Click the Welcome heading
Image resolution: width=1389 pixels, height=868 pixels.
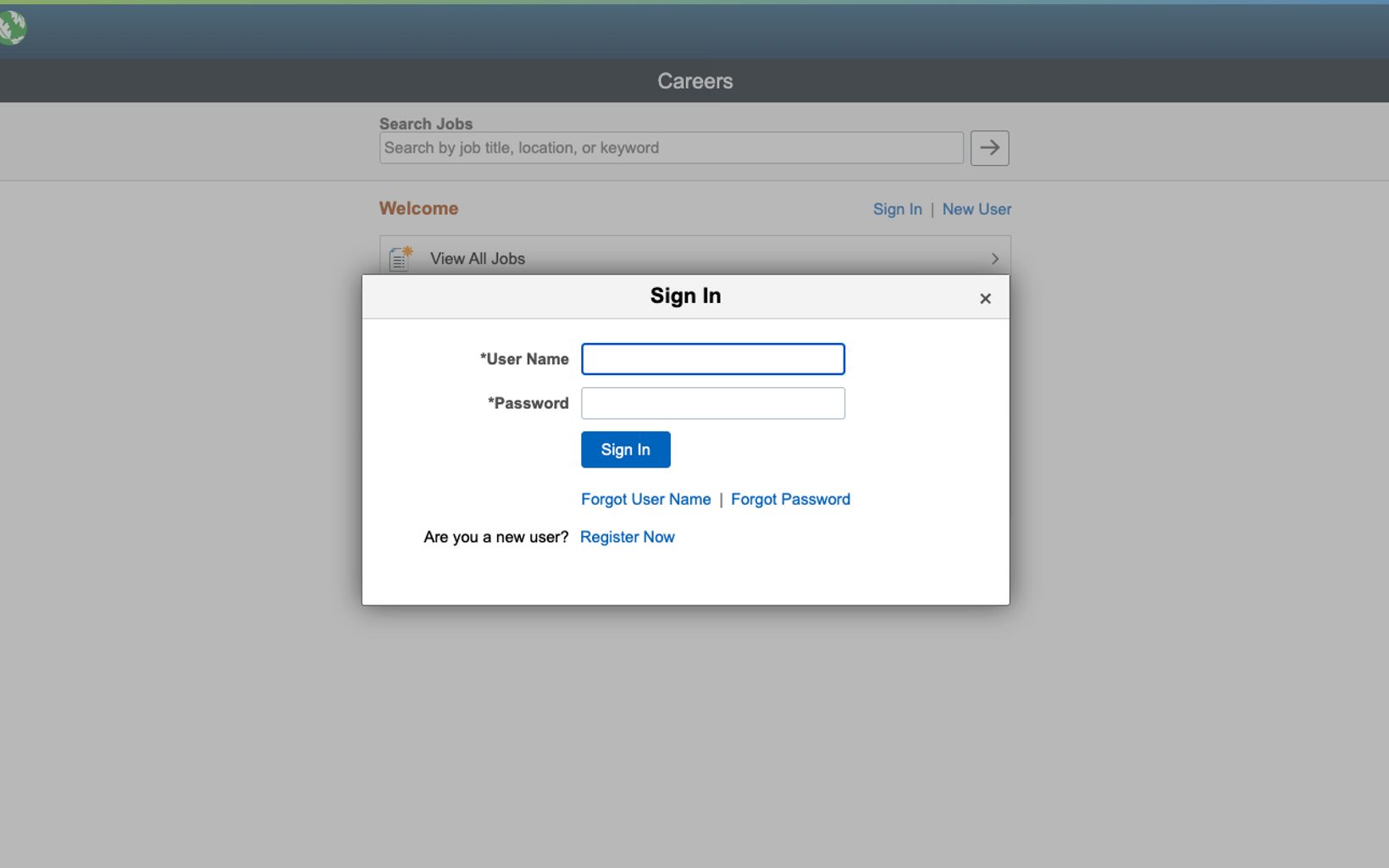[x=418, y=208]
